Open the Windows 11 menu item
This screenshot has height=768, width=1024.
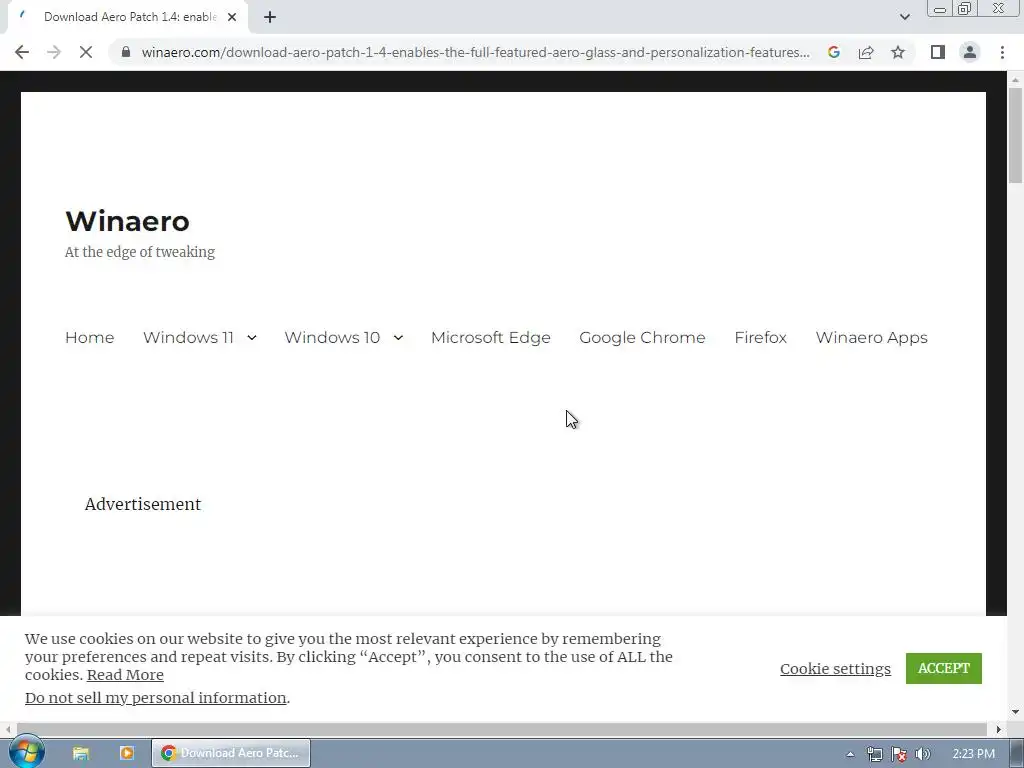point(188,338)
